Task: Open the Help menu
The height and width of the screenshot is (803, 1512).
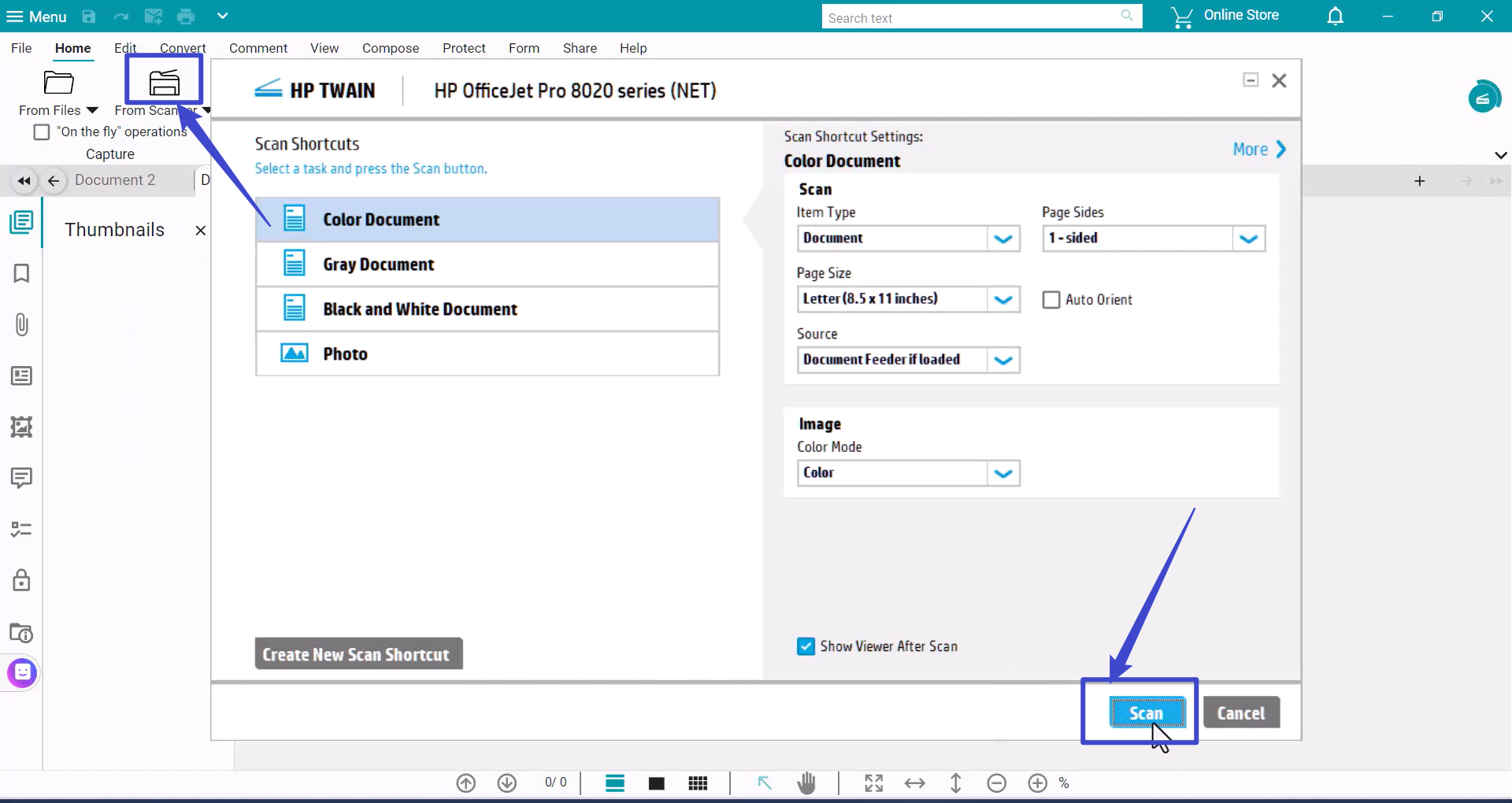Action: (x=633, y=48)
